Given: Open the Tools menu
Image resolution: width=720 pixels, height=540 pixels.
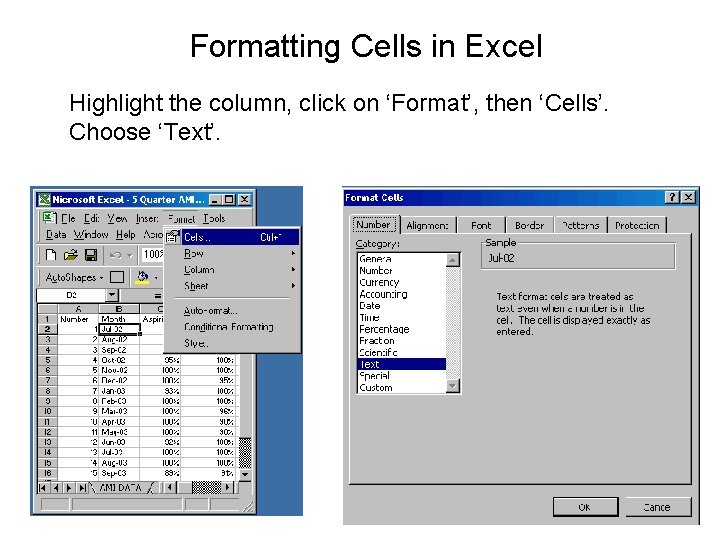Looking at the screenshot, I should (214, 218).
